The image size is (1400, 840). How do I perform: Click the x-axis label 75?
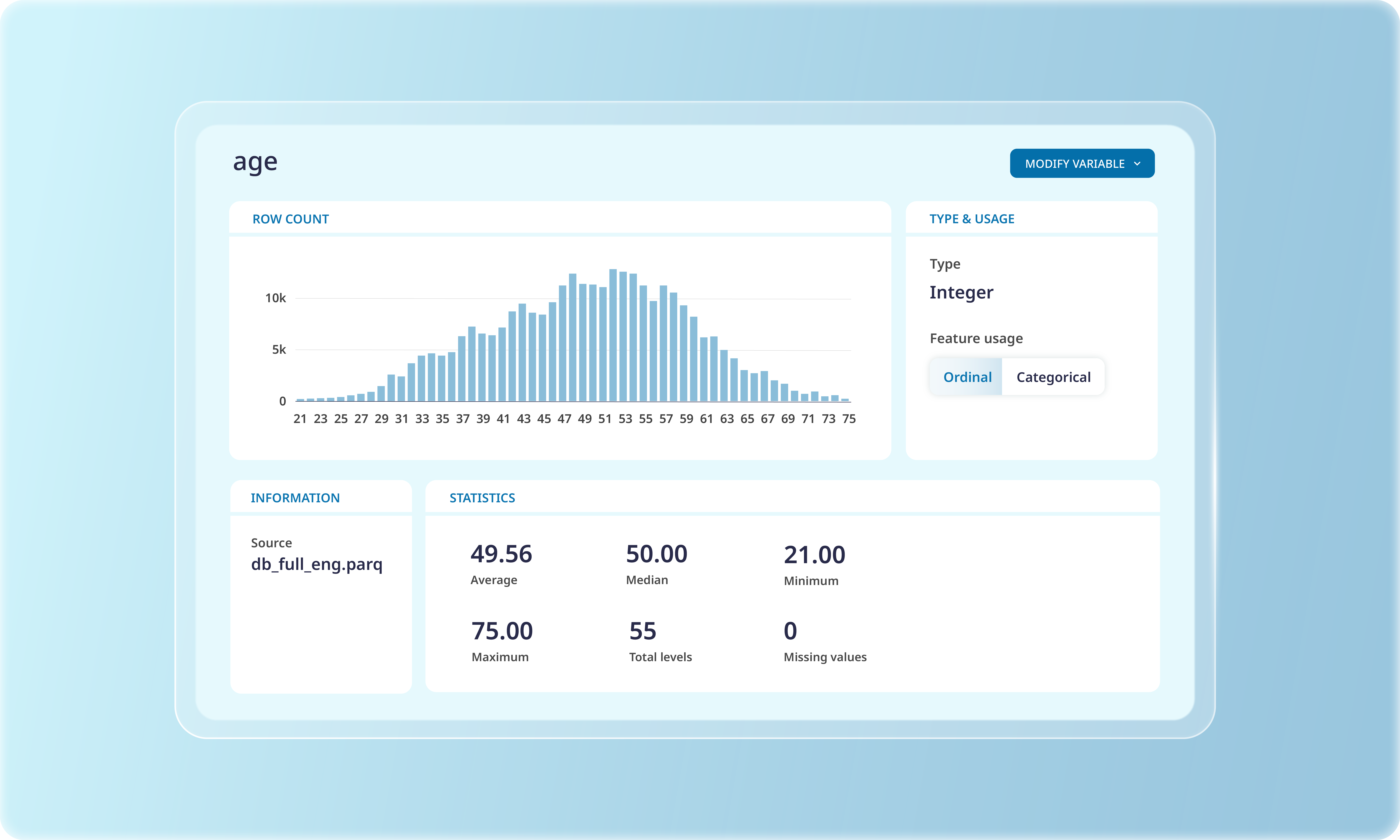coord(849,419)
